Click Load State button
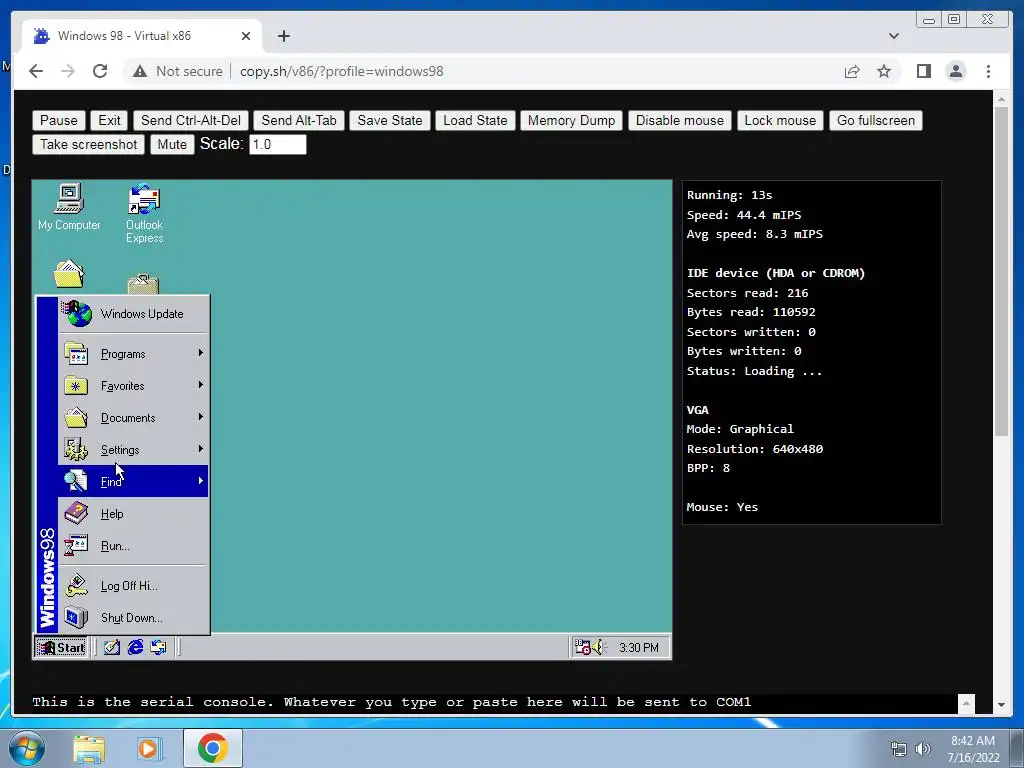1024x768 pixels. tap(475, 120)
